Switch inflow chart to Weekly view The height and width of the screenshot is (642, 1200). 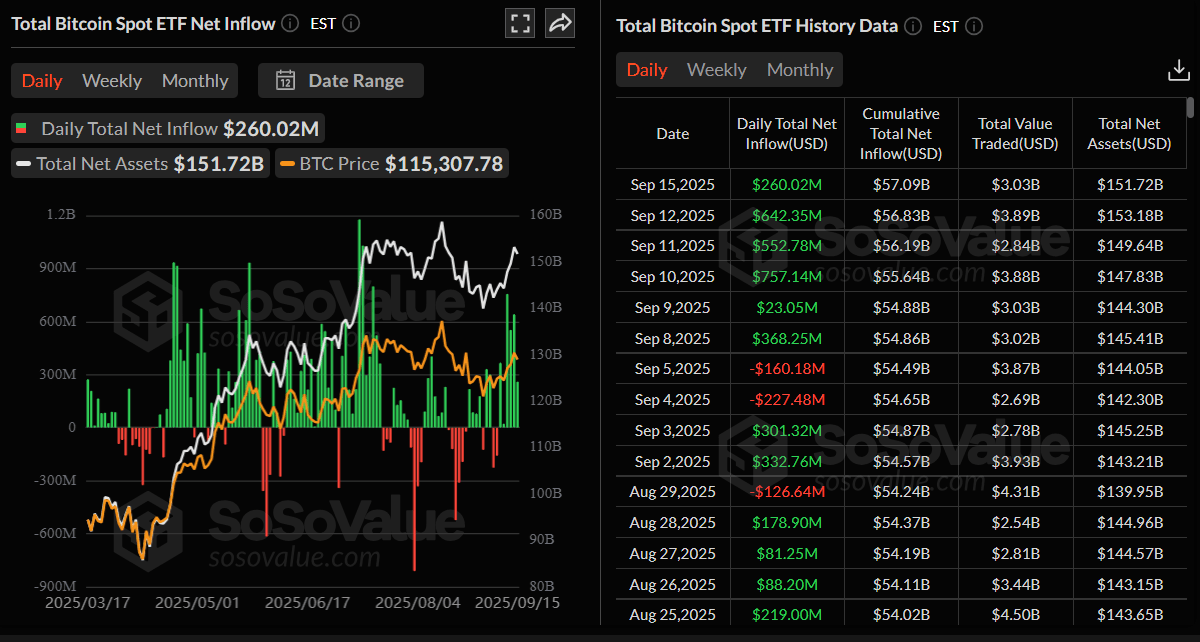(111, 80)
